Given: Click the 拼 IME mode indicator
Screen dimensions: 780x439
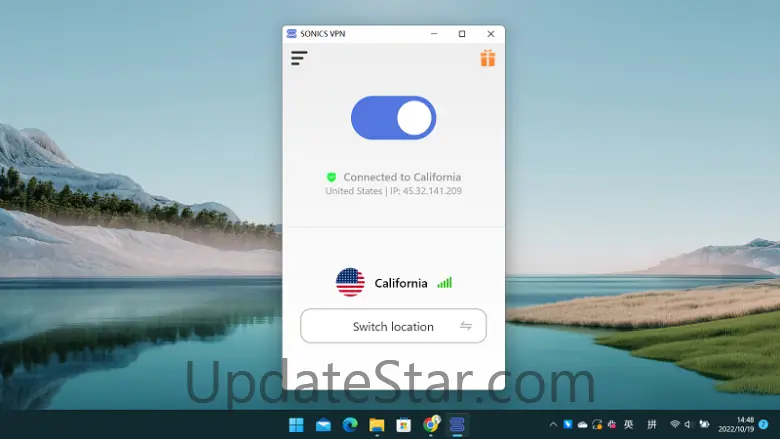Looking at the screenshot, I should coord(652,424).
